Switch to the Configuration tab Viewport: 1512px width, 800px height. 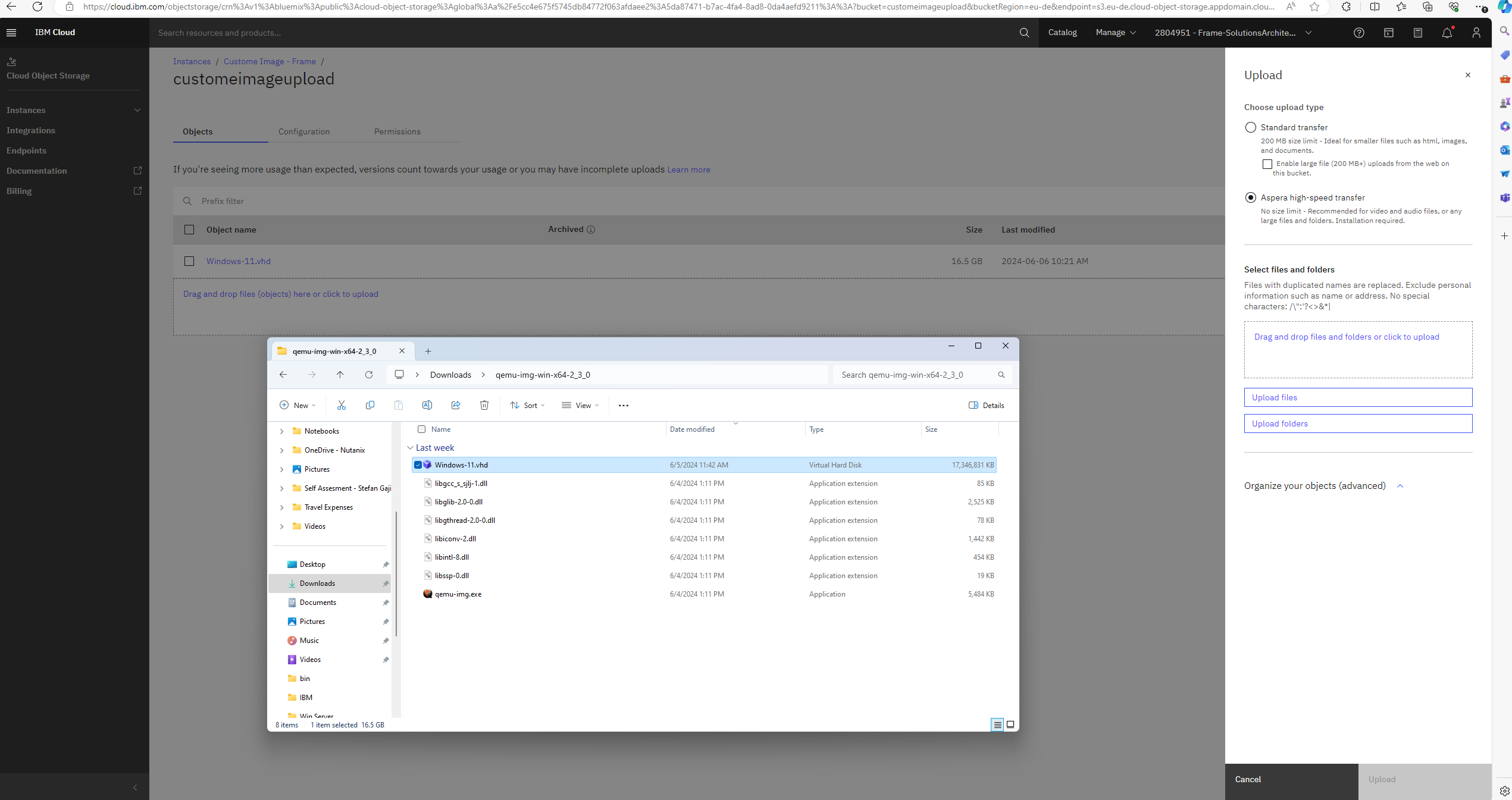point(304,131)
